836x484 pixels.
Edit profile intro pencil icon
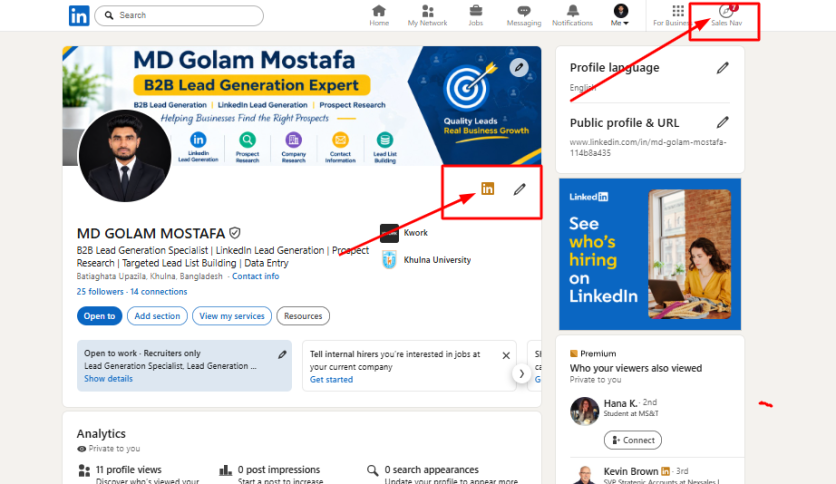(519, 189)
